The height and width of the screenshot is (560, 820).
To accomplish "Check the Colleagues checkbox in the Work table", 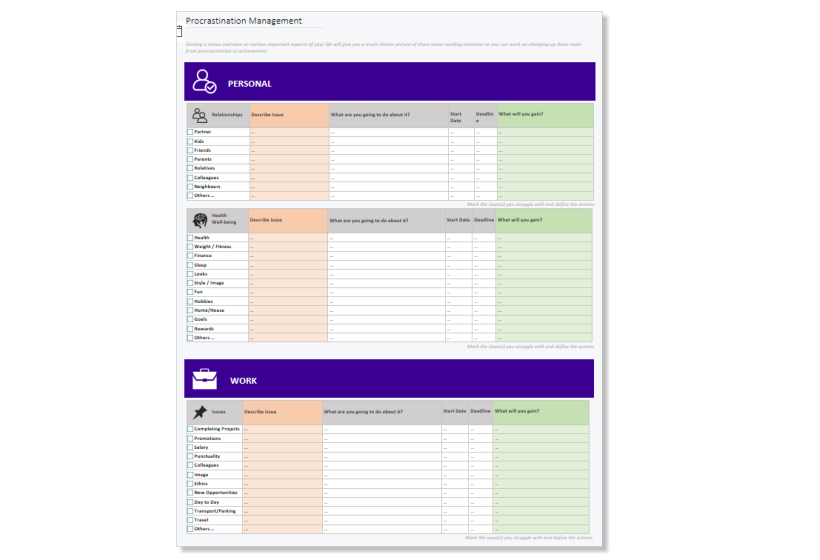I will pyautogui.click(x=190, y=465).
